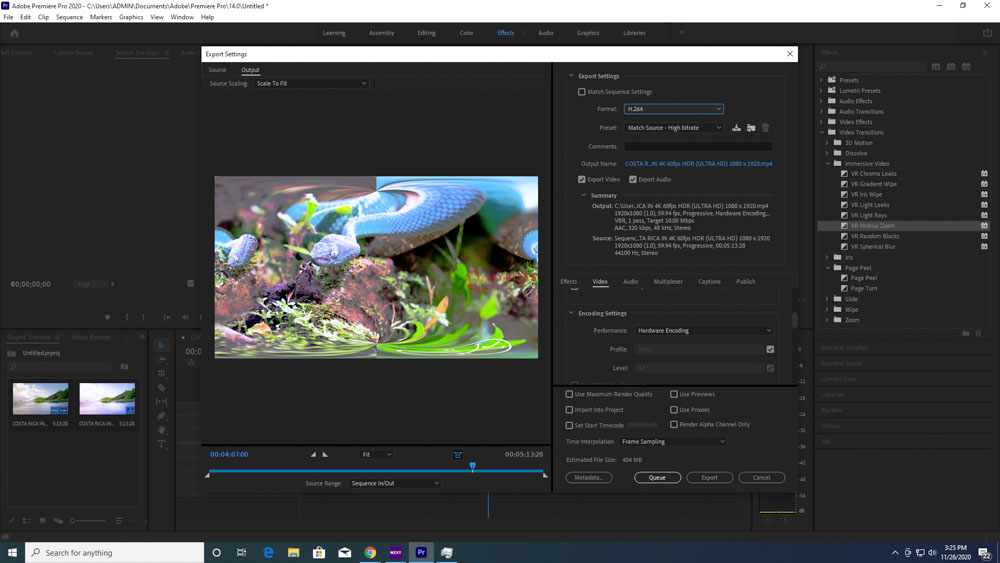Open the Time Interpolation dropdown
This screenshot has height=563, width=1000.
tap(673, 441)
